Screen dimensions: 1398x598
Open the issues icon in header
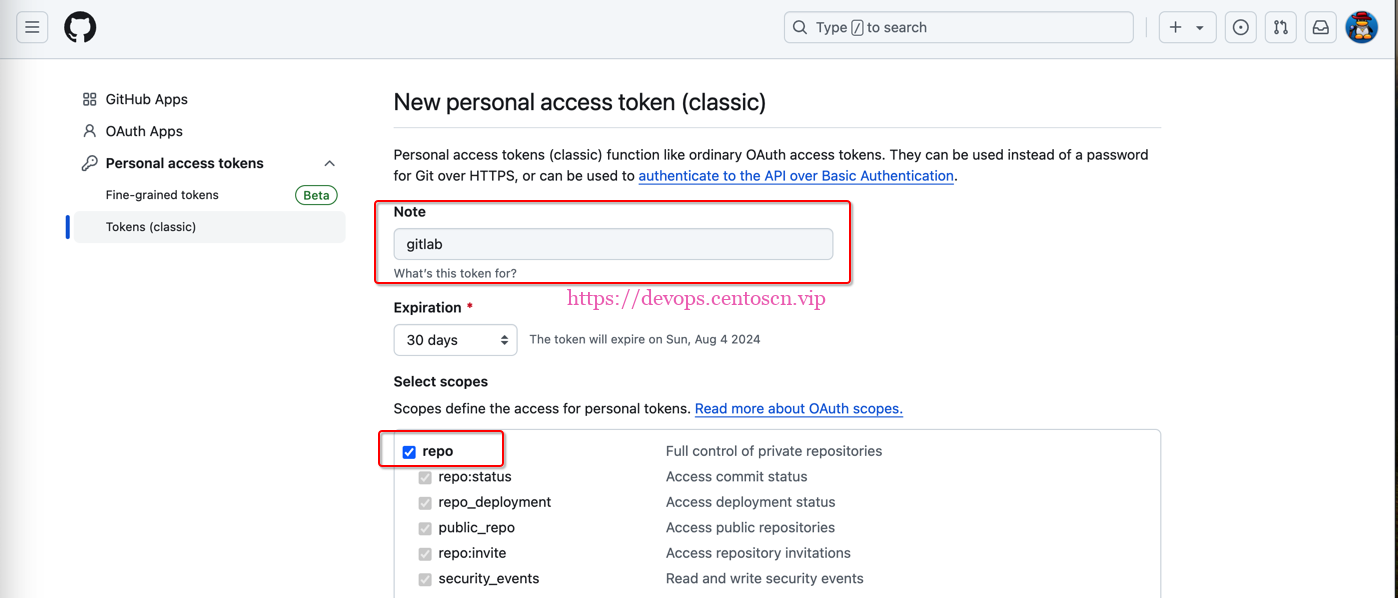point(1240,28)
